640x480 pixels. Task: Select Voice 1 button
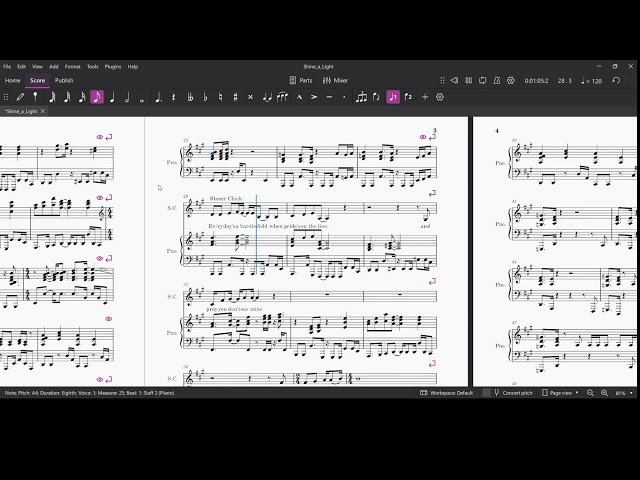pos(393,97)
